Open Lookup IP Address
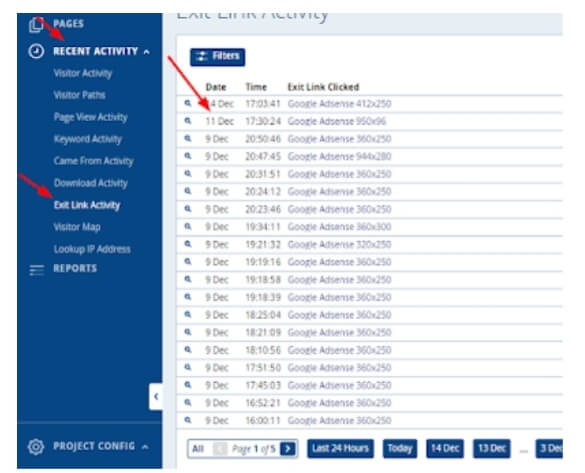This screenshot has height=473, width=585. pyautogui.click(x=92, y=249)
